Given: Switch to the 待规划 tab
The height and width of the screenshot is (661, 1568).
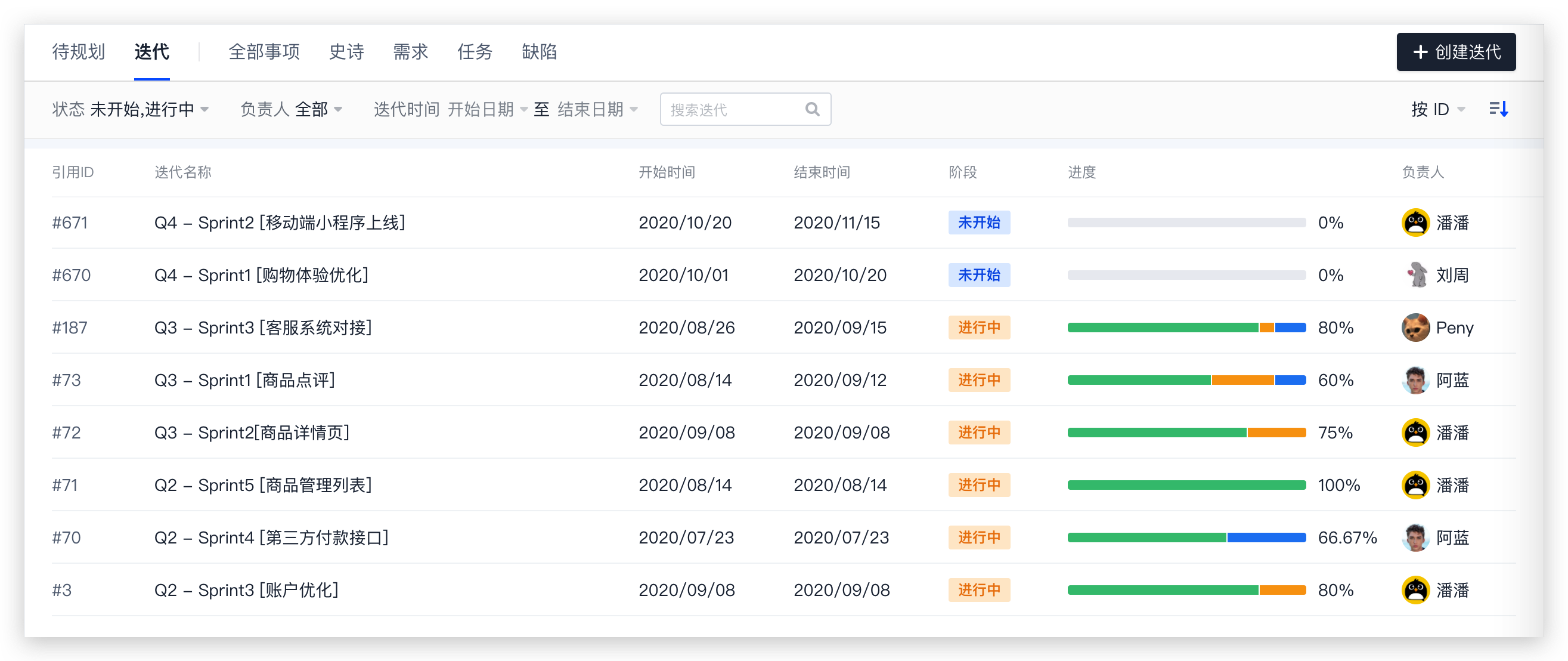Looking at the screenshot, I should pyautogui.click(x=79, y=52).
